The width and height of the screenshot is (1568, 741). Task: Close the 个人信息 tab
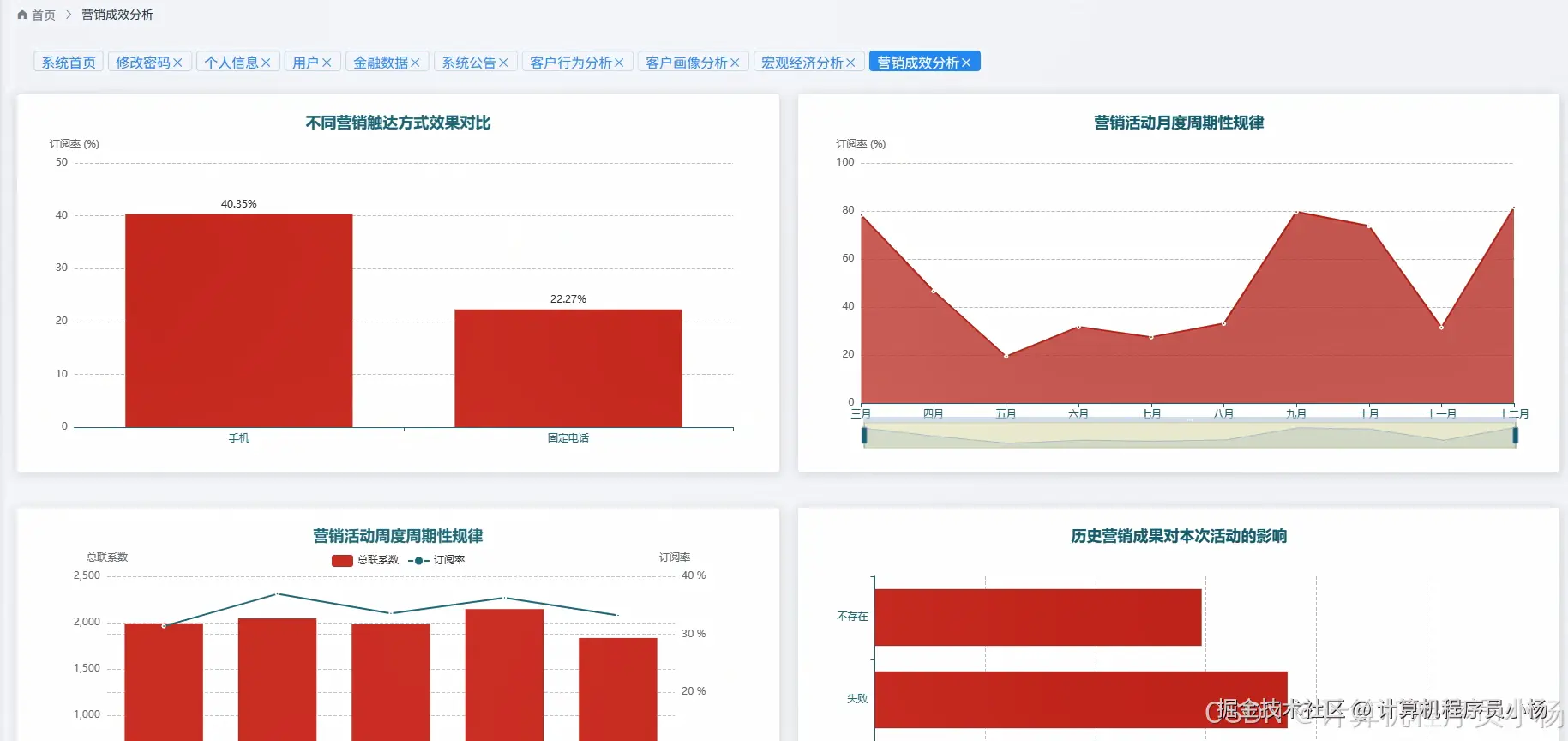266,63
